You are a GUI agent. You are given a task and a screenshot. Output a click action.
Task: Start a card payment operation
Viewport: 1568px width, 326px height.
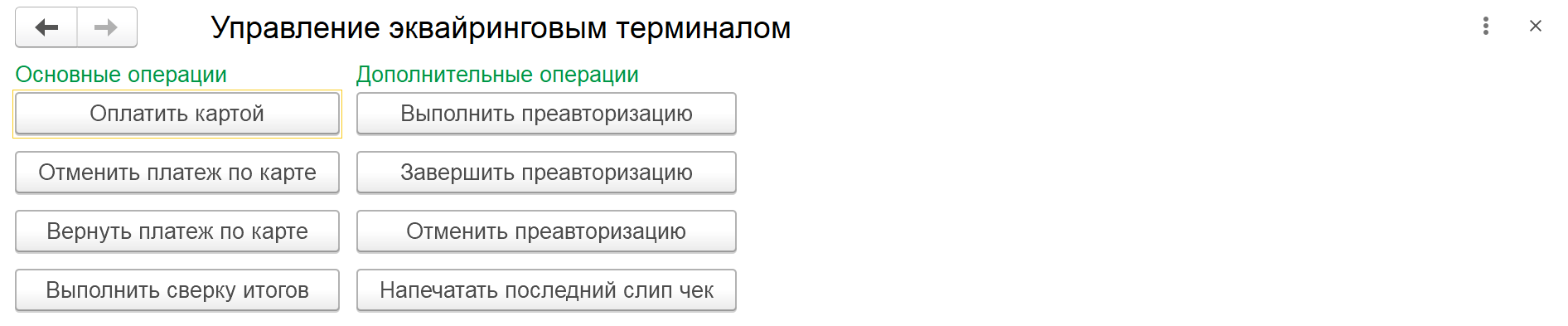(177, 114)
